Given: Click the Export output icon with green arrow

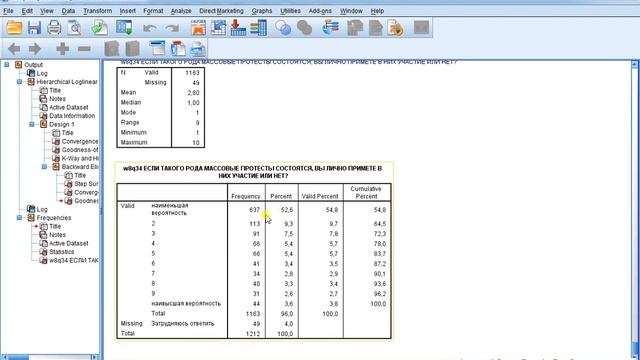Looking at the screenshot, I should pos(100,28).
